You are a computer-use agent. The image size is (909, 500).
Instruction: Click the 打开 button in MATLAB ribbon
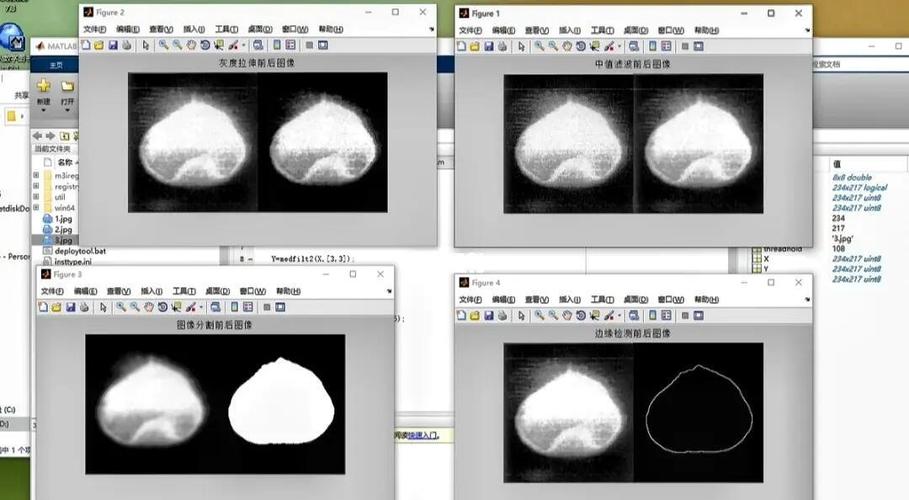click(67, 91)
